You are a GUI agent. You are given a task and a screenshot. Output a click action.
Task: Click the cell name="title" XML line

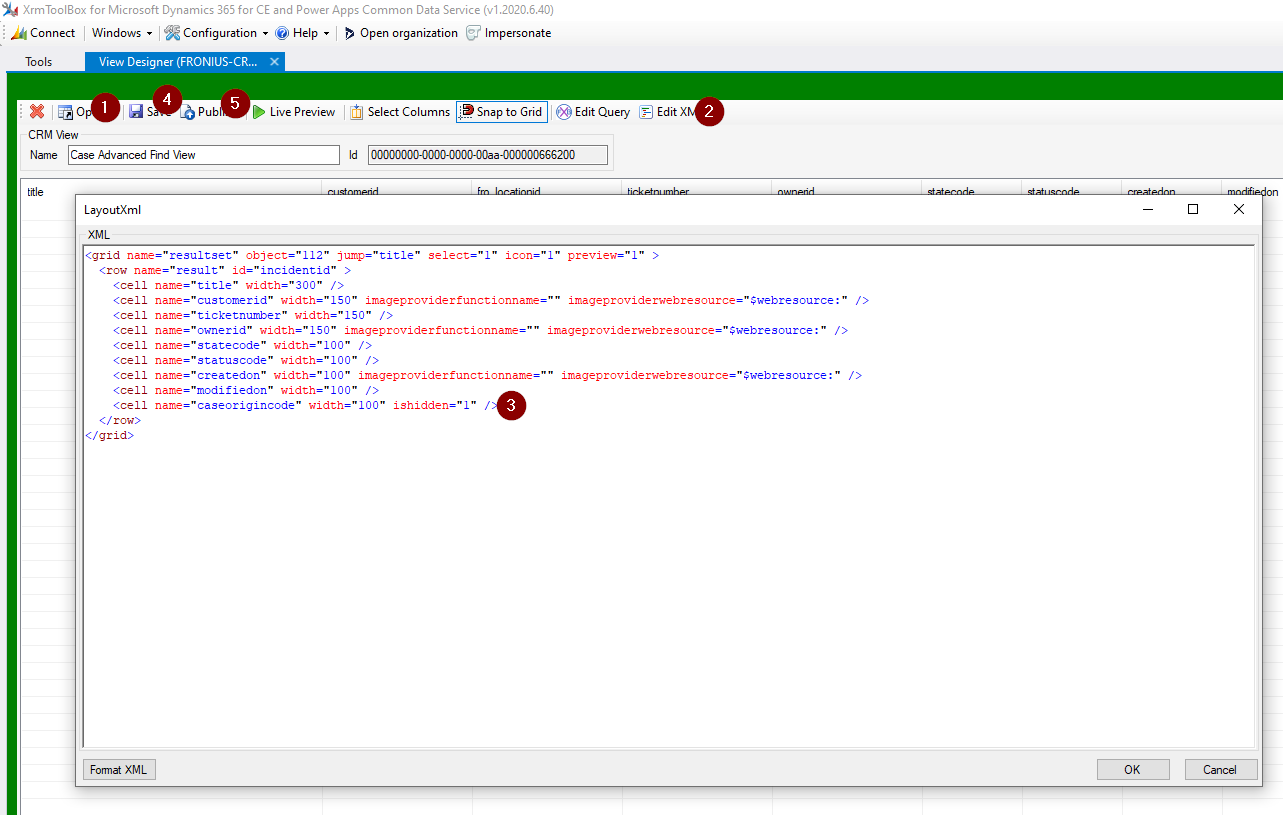pos(228,285)
